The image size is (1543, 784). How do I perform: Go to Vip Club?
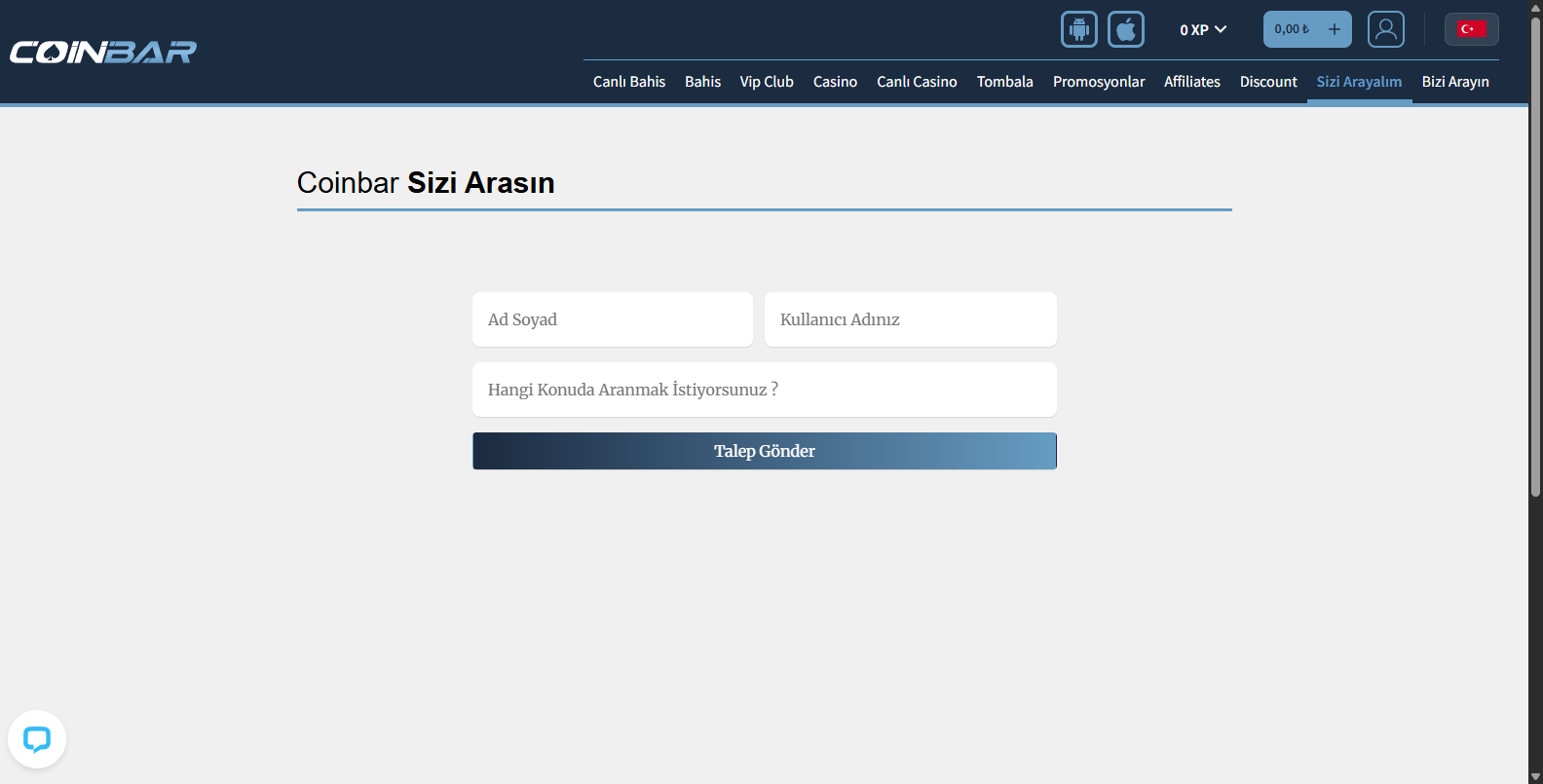(x=767, y=82)
